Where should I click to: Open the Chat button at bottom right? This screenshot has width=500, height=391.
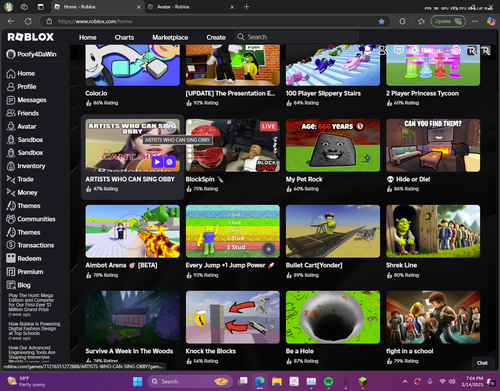[x=482, y=363]
